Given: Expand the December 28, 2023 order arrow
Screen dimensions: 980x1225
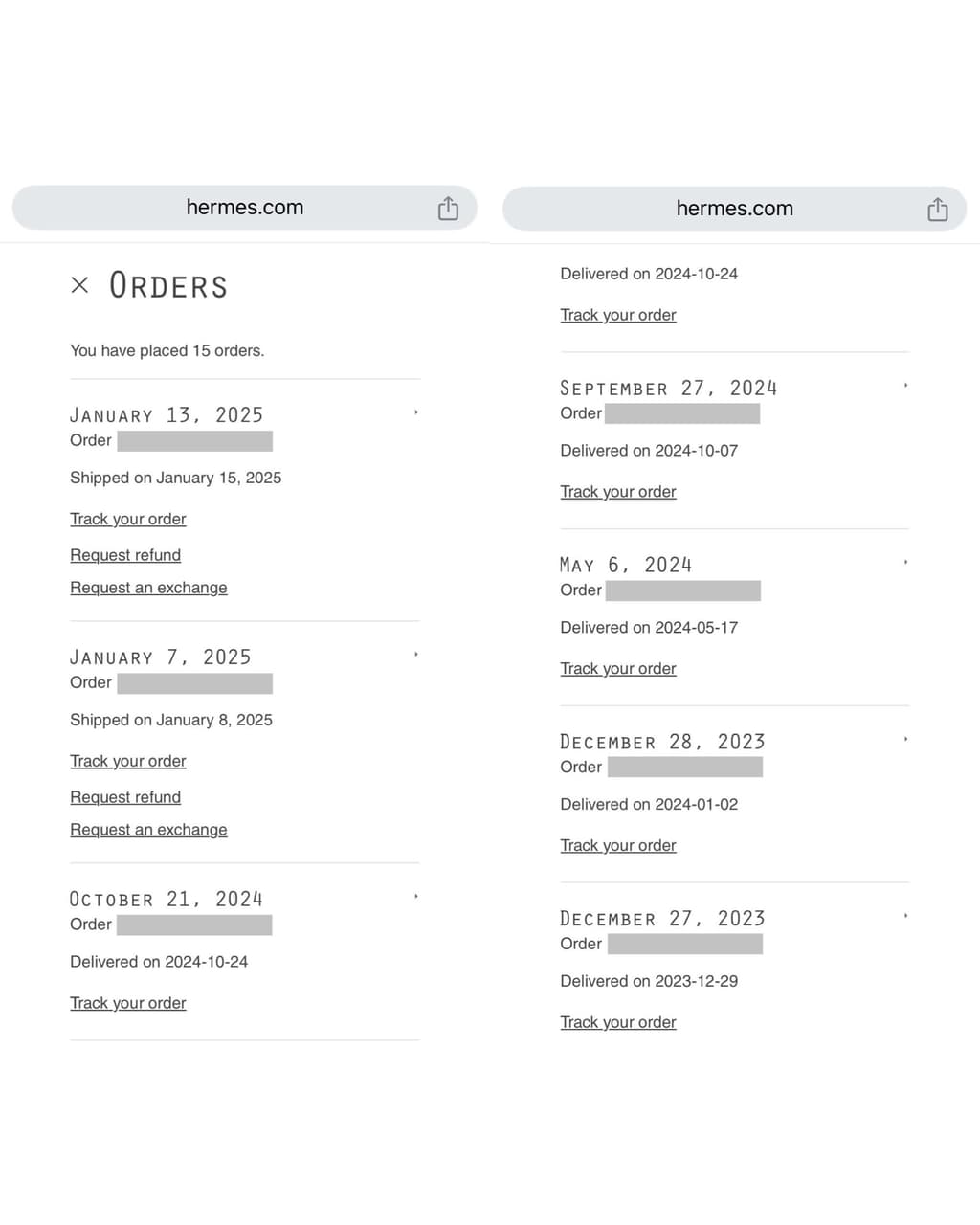Looking at the screenshot, I should point(905,740).
